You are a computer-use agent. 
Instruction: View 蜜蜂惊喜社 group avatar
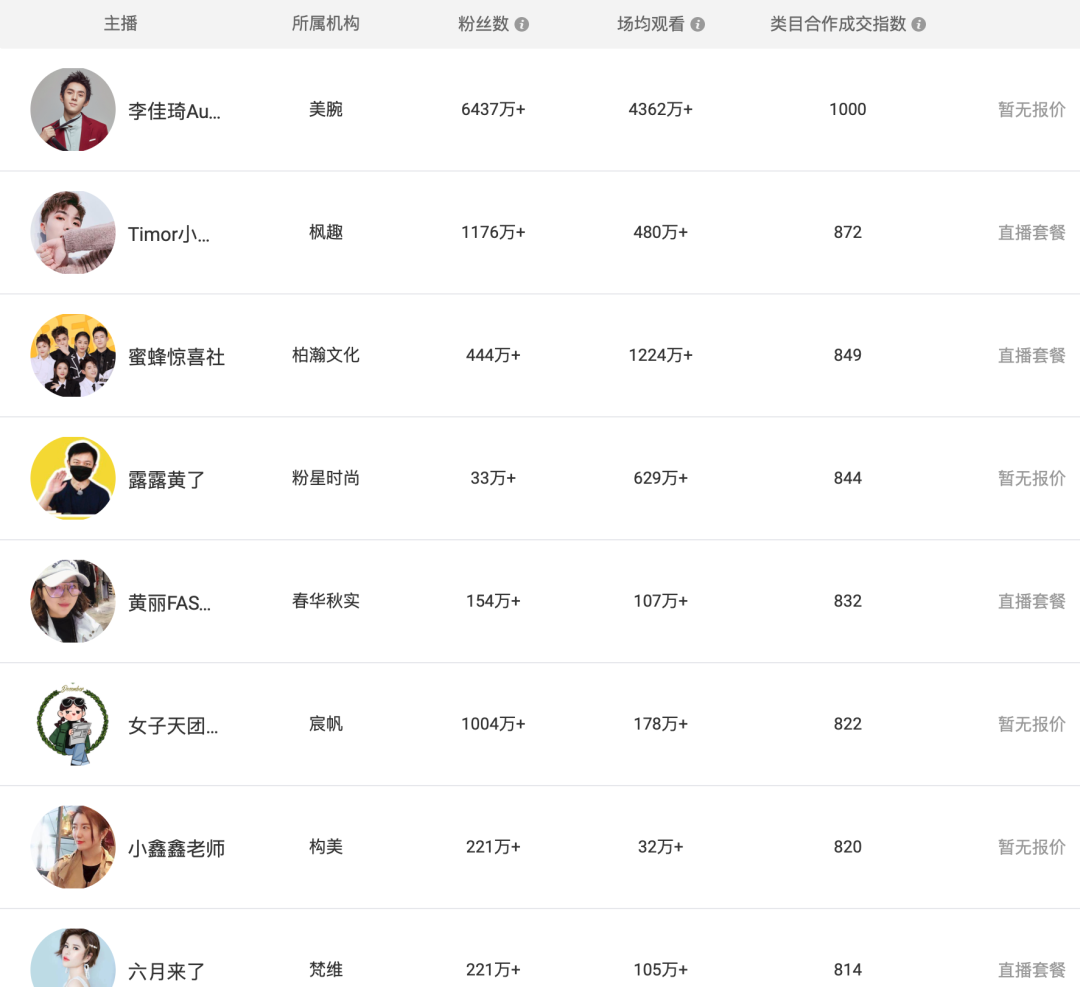(73, 356)
